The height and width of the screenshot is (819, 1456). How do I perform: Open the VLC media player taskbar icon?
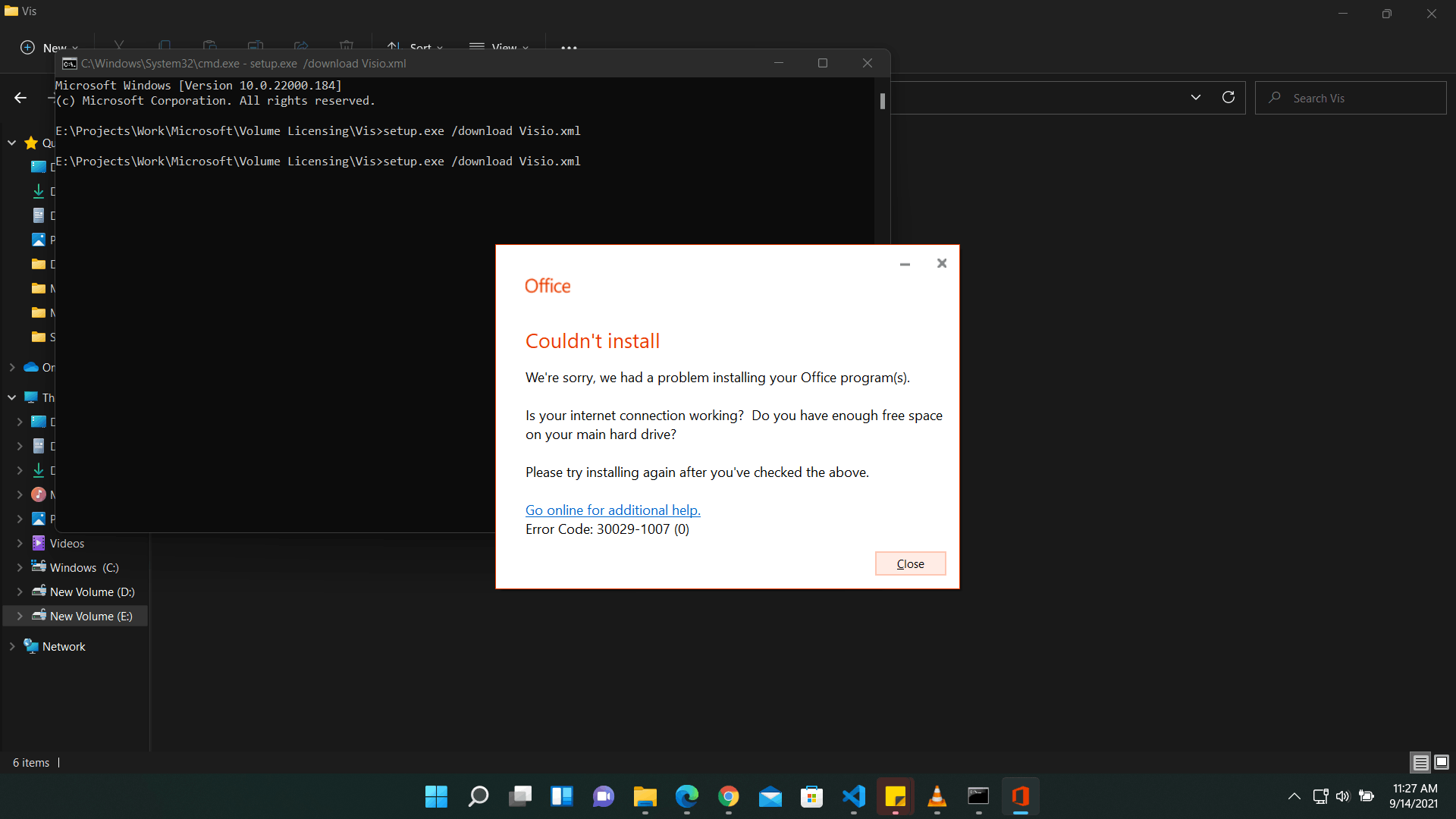[x=937, y=796]
